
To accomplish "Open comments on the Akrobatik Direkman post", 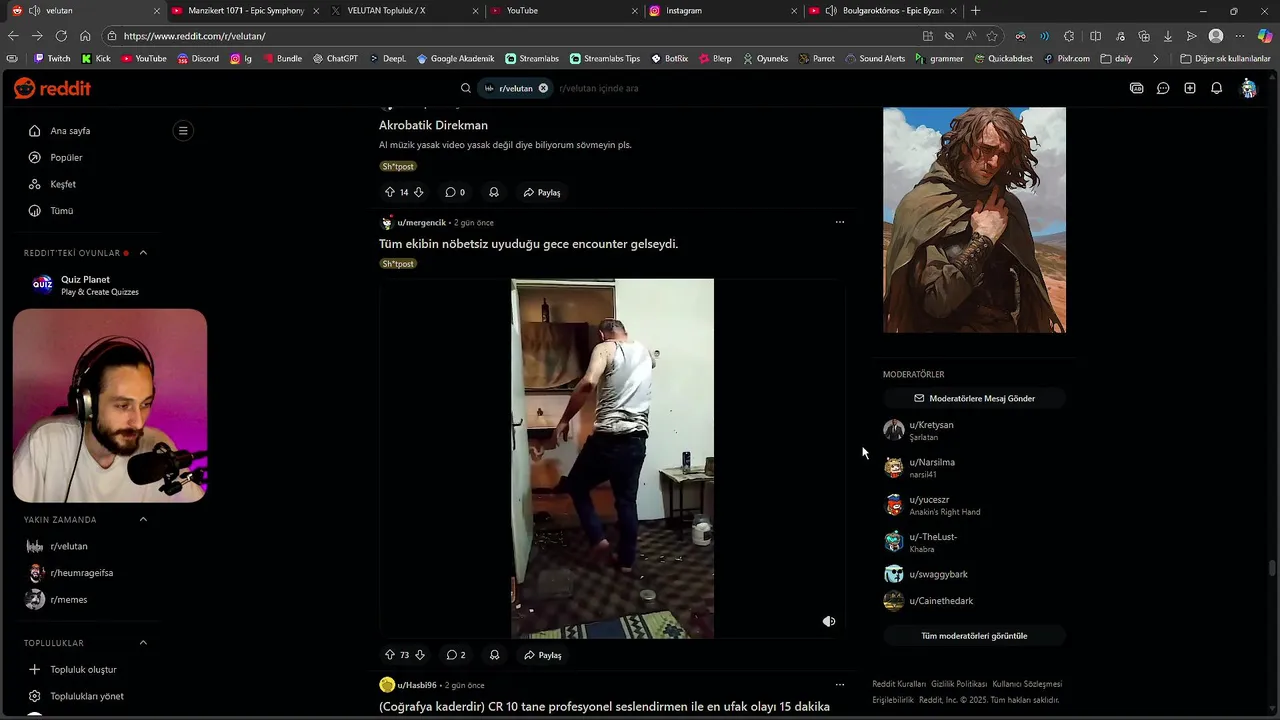I will coord(455,192).
